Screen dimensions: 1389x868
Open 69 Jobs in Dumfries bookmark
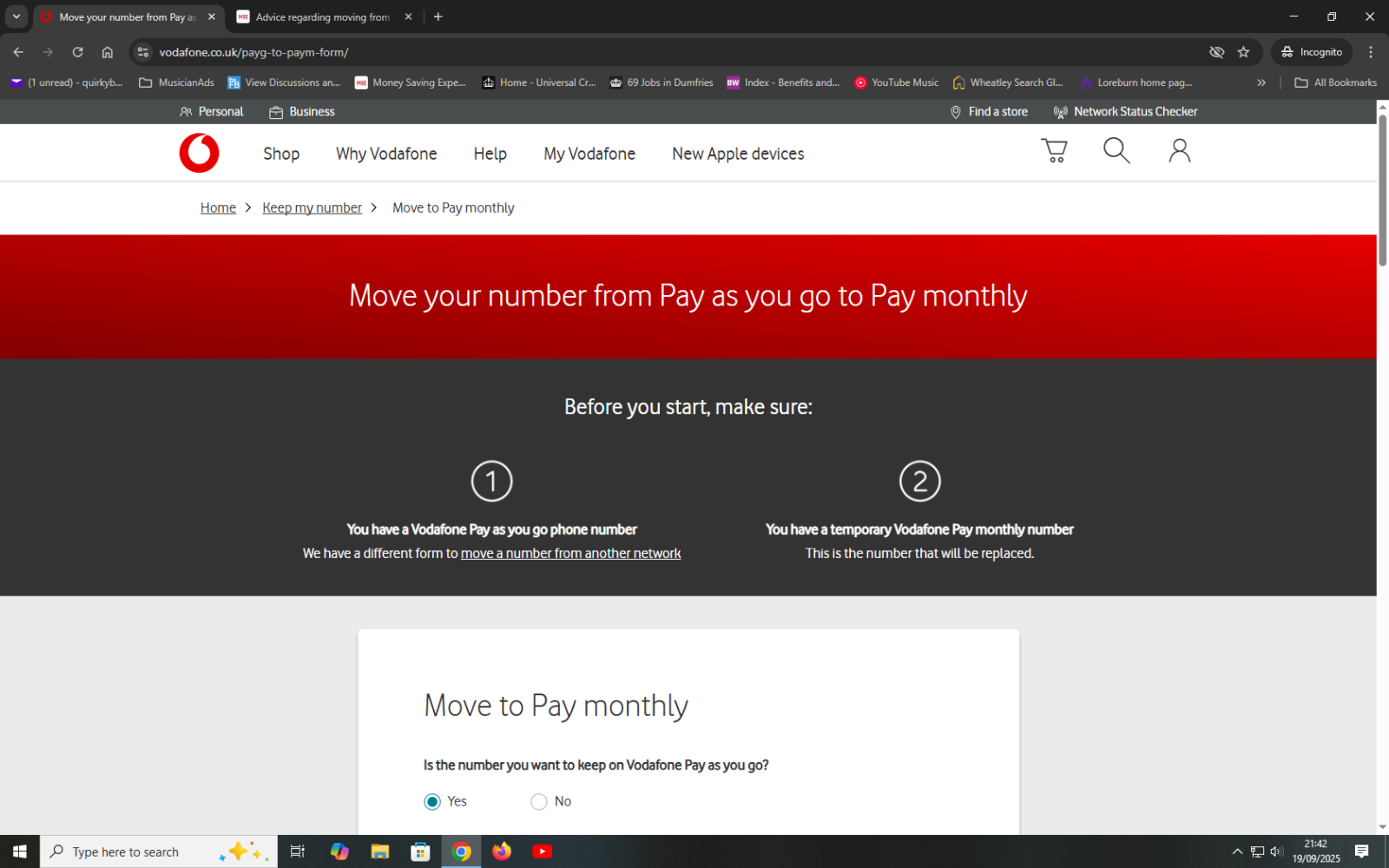[x=662, y=82]
